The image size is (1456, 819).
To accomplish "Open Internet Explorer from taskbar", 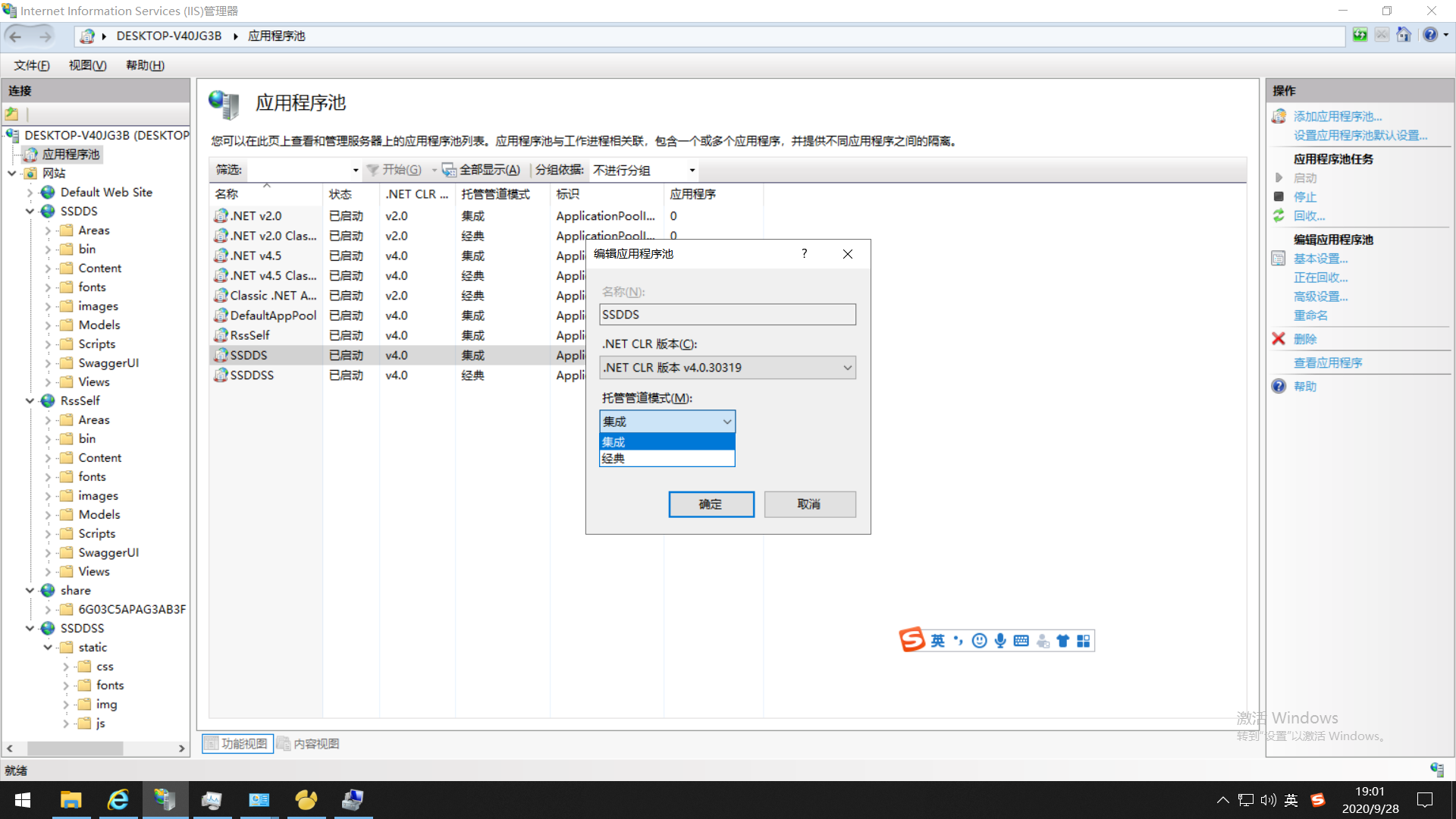I will click(118, 800).
